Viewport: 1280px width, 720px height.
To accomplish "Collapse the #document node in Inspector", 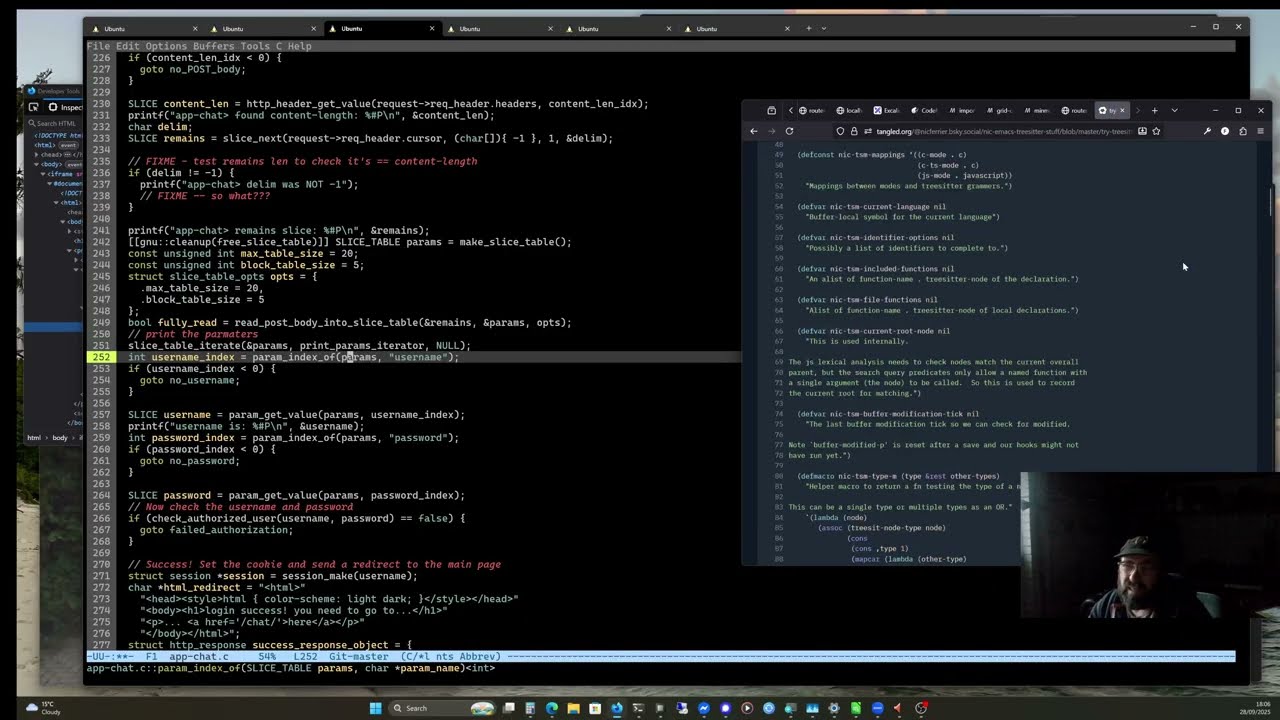I will coord(50,183).
